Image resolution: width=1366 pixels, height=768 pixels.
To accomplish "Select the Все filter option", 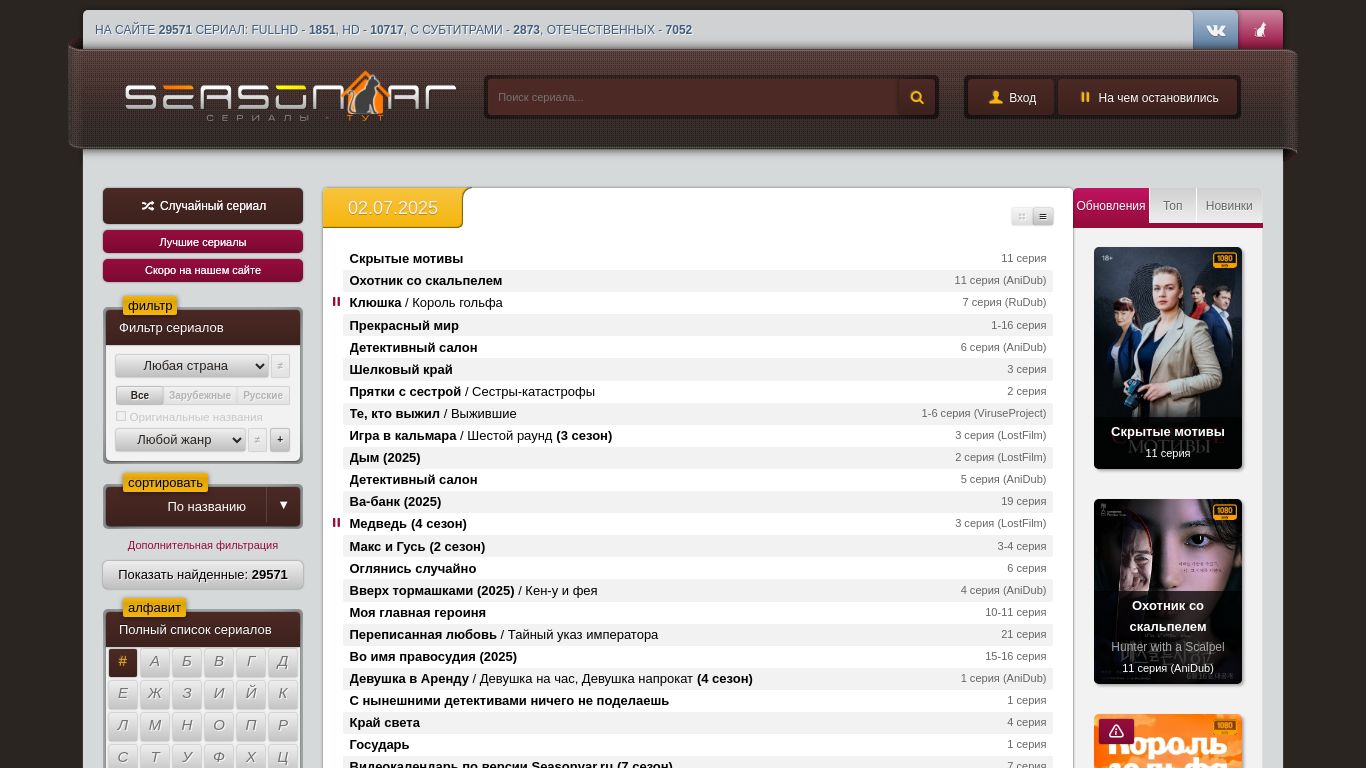I will point(140,396).
